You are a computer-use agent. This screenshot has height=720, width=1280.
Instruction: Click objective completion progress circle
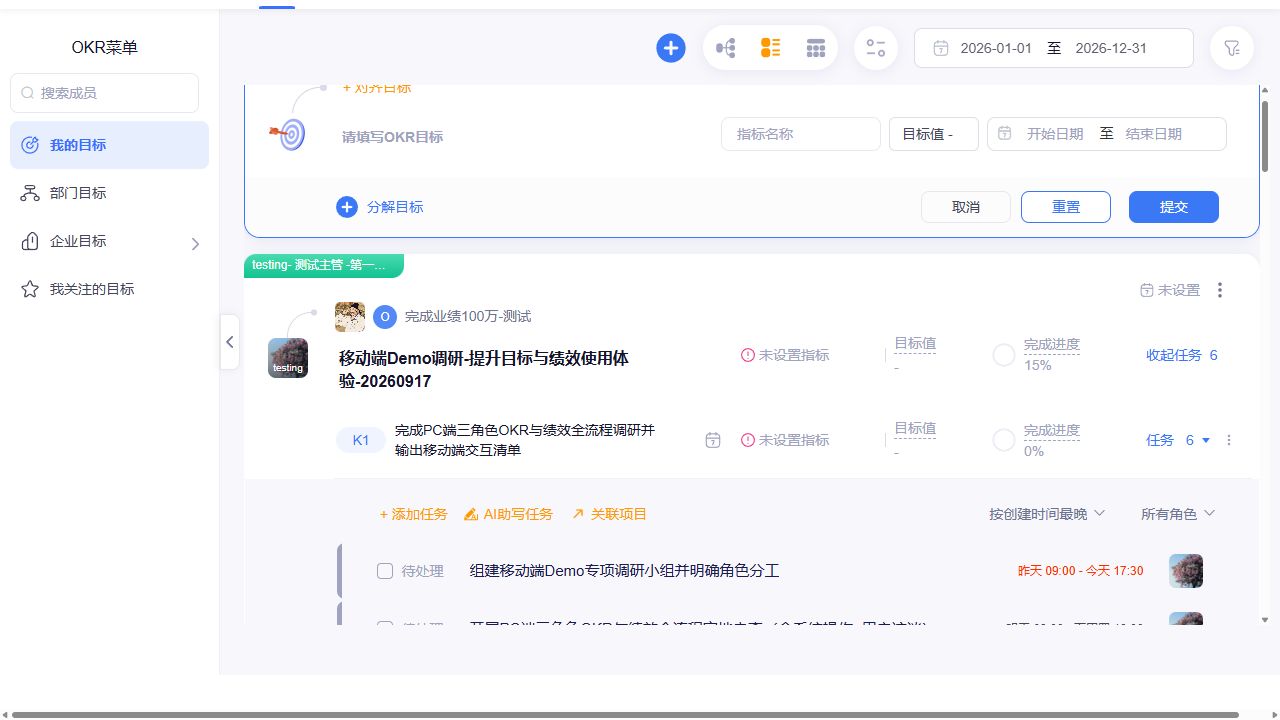click(1004, 355)
